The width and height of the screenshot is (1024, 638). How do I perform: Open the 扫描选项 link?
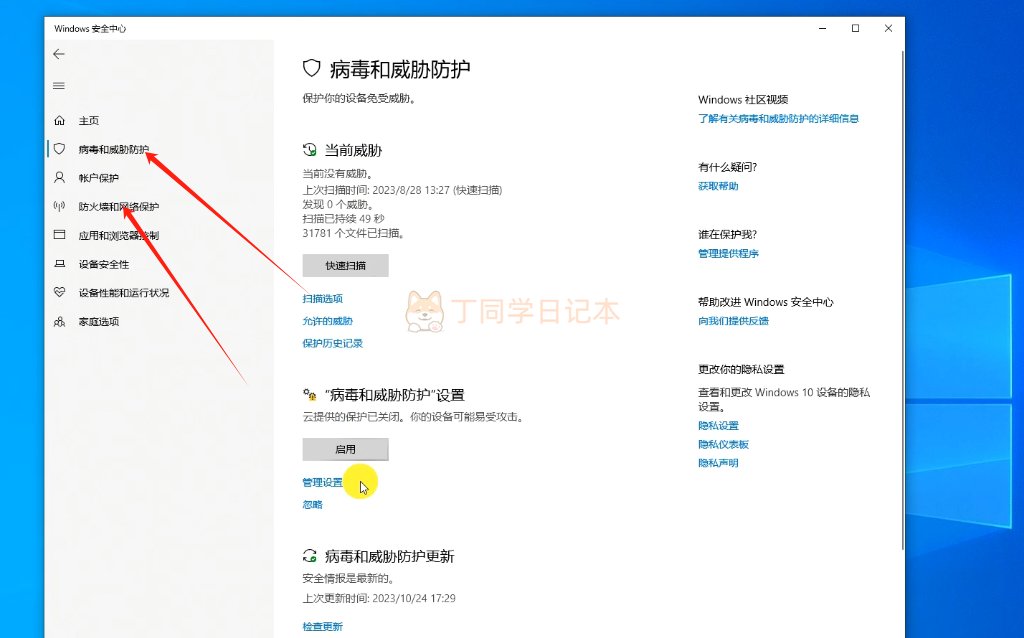pyautogui.click(x=322, y=299)
